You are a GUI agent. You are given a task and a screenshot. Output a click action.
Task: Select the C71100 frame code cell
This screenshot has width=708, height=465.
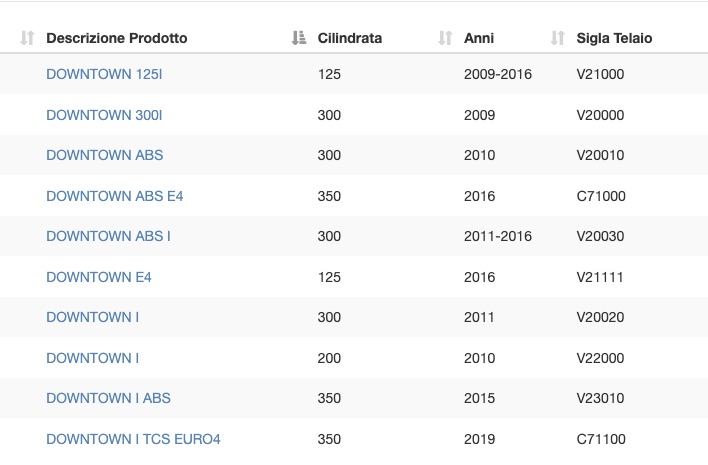tap(601, 439)
